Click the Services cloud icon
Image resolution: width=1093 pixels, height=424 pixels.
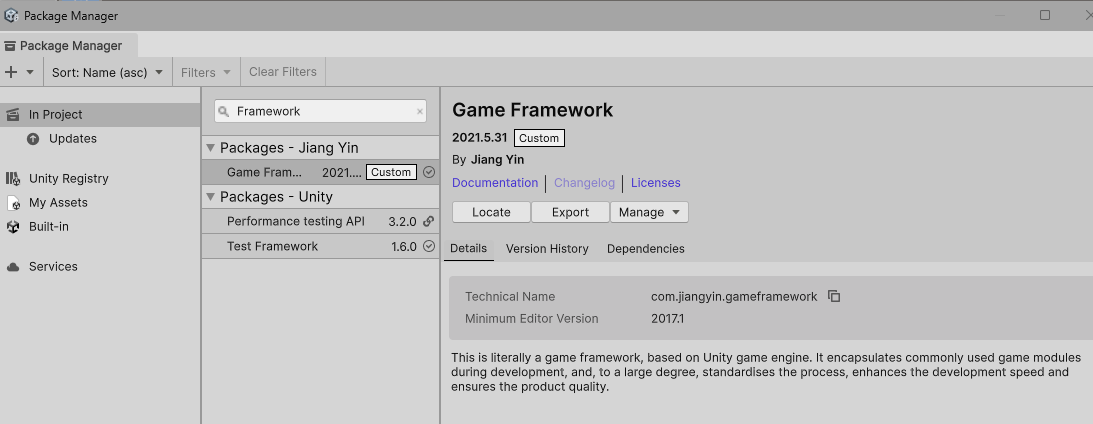(13, 267)
